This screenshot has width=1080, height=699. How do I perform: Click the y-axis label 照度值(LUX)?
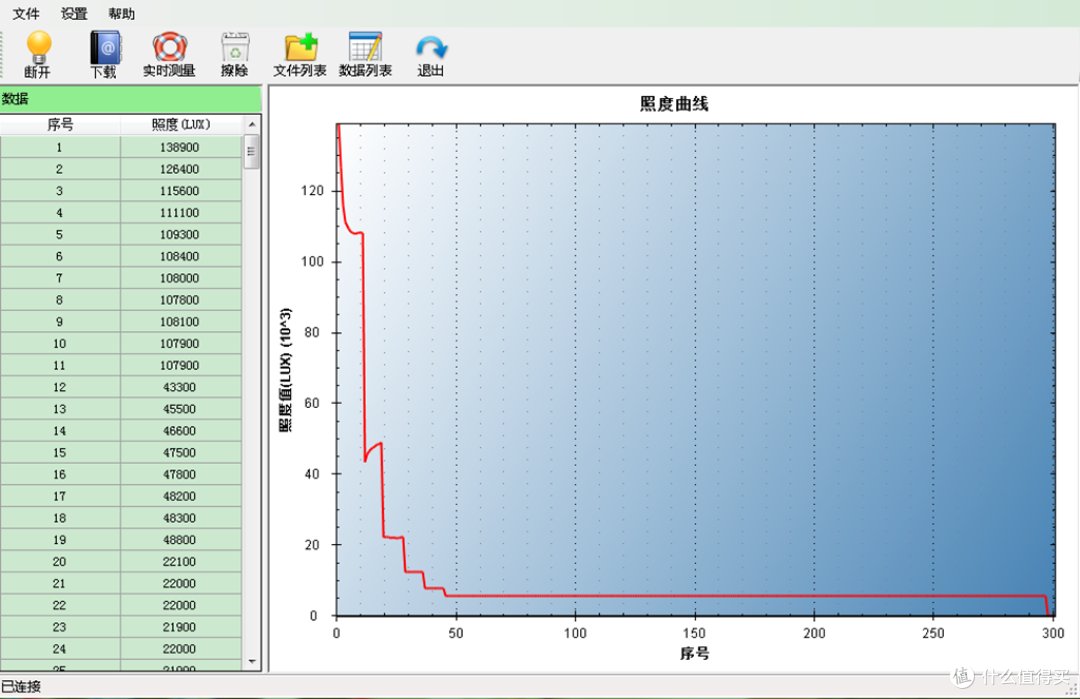point(285,370)
